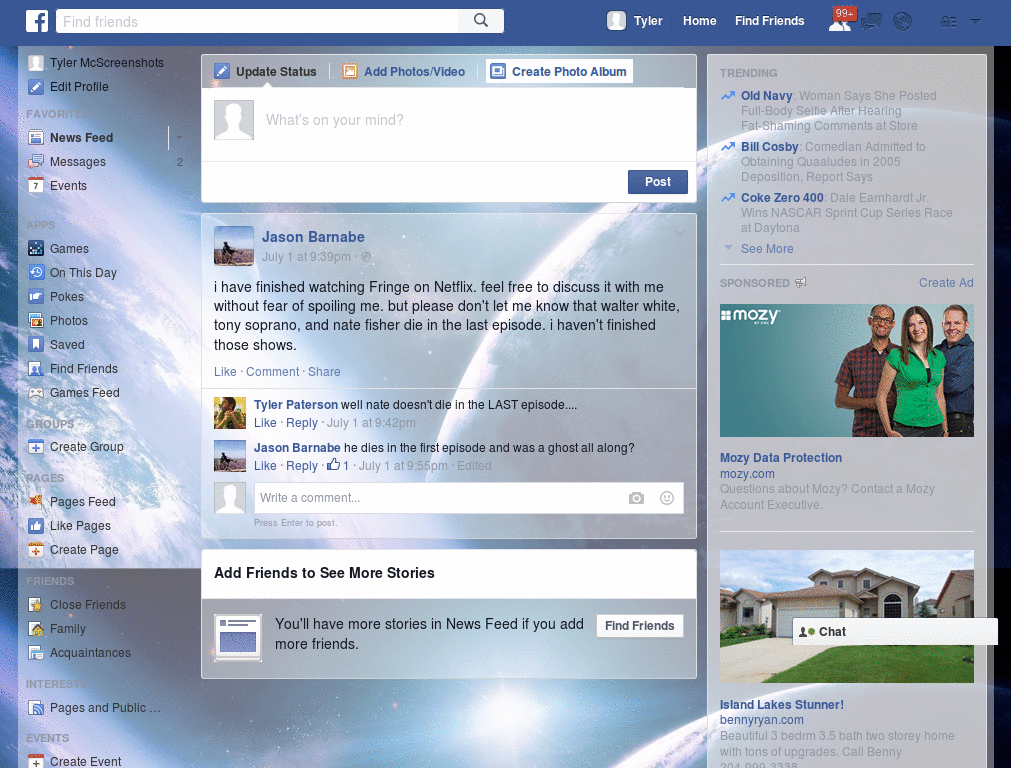Screen dimensions: 1024x768
Task: Click the Like Pages thumbs-up icon
Action: 36,526
